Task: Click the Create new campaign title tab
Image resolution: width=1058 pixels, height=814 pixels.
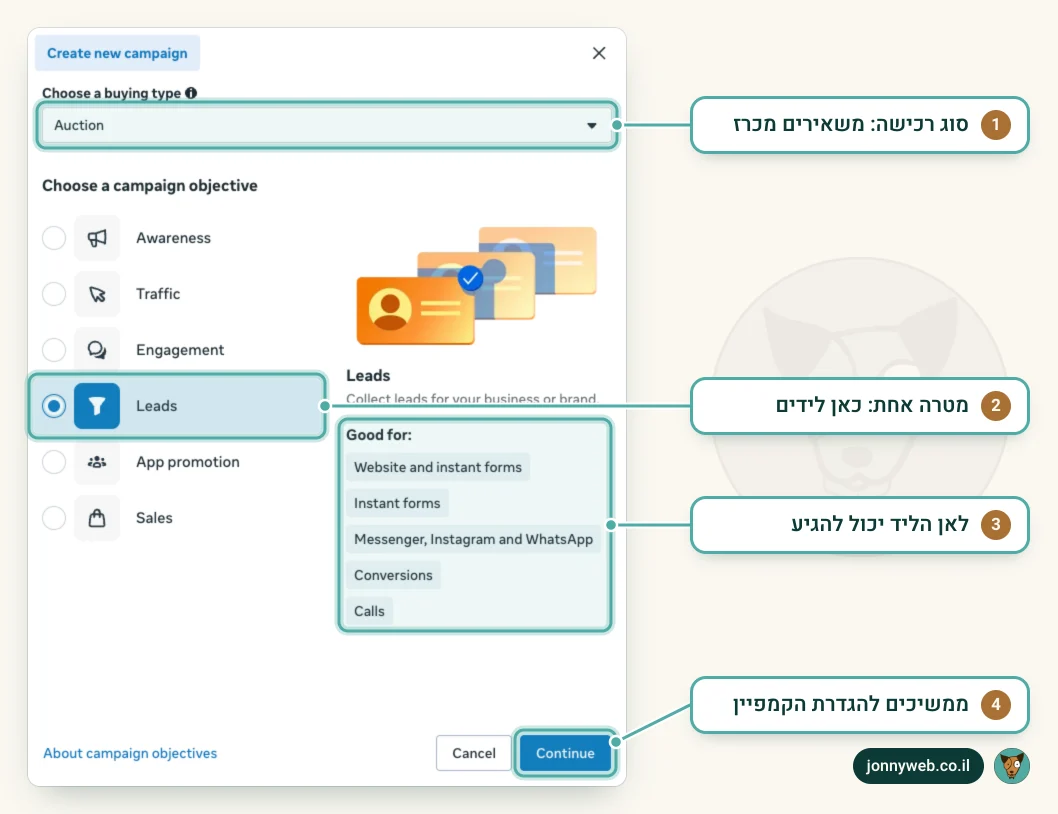Action: click(x=117, y=53)
